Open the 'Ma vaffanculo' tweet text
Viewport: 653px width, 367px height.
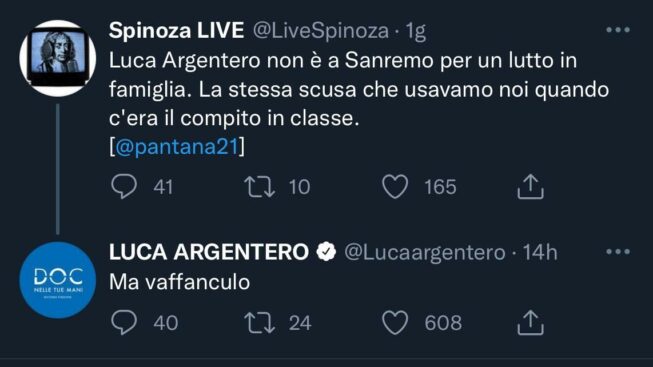(x=179, y=282)
